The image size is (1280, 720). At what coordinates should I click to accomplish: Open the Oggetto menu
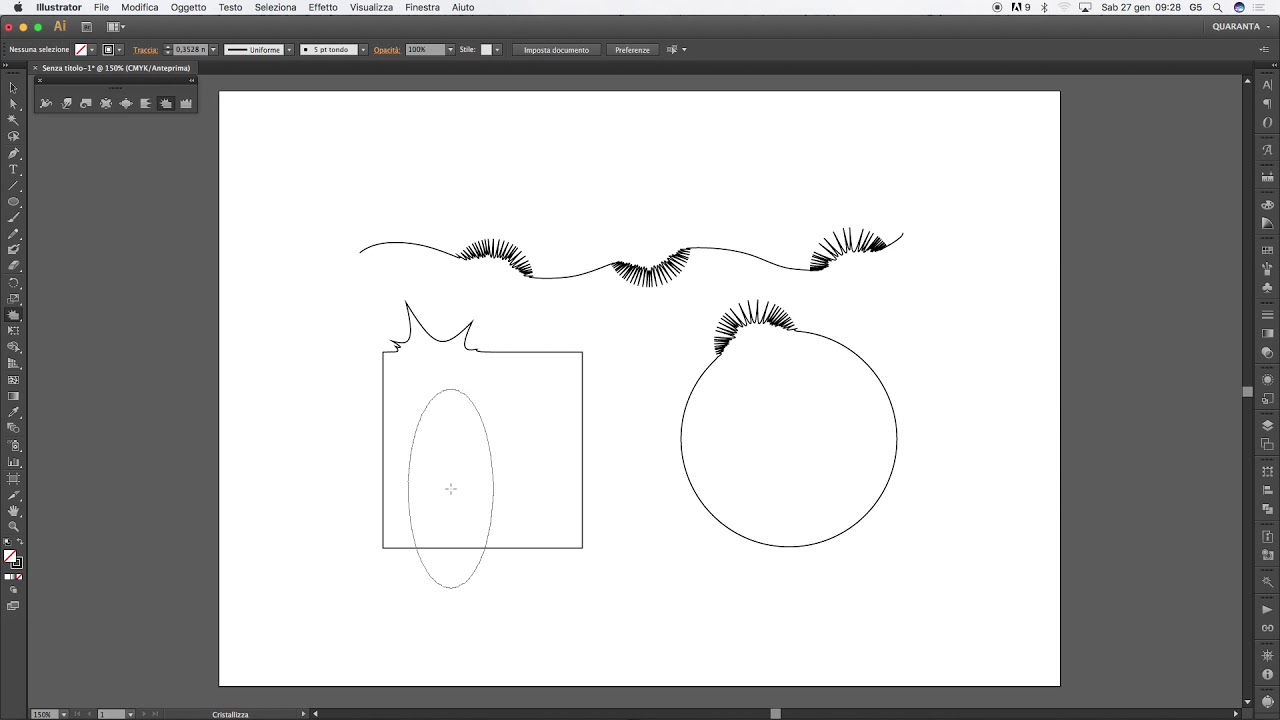click(x=188, y=7)
